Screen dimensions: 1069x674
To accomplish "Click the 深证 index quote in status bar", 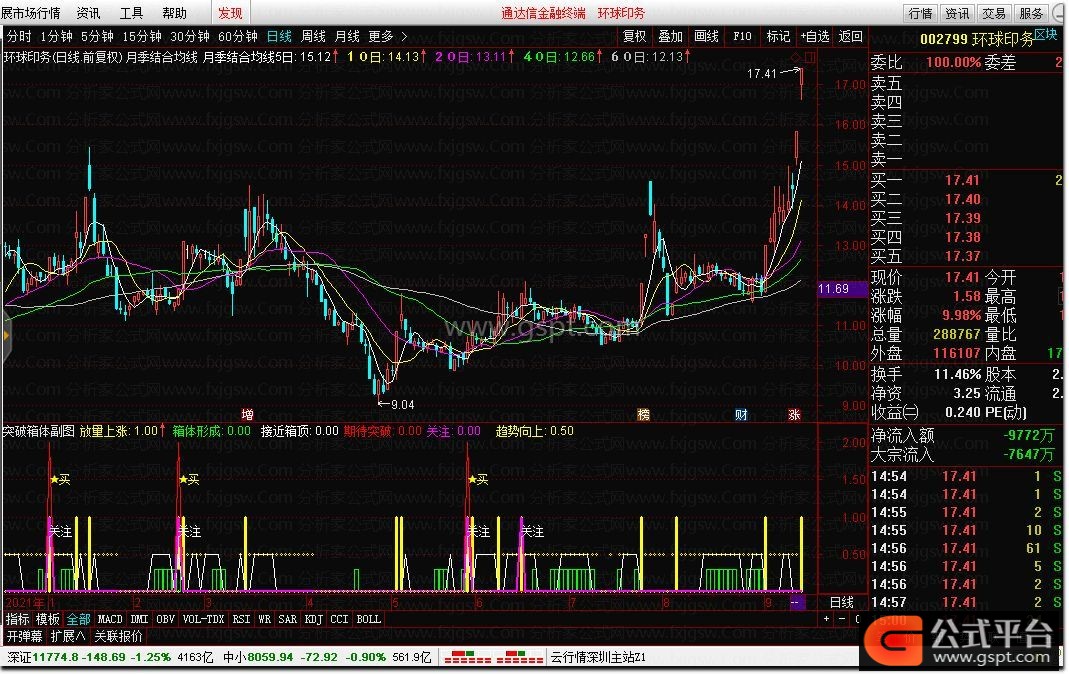I will (110, 658).
